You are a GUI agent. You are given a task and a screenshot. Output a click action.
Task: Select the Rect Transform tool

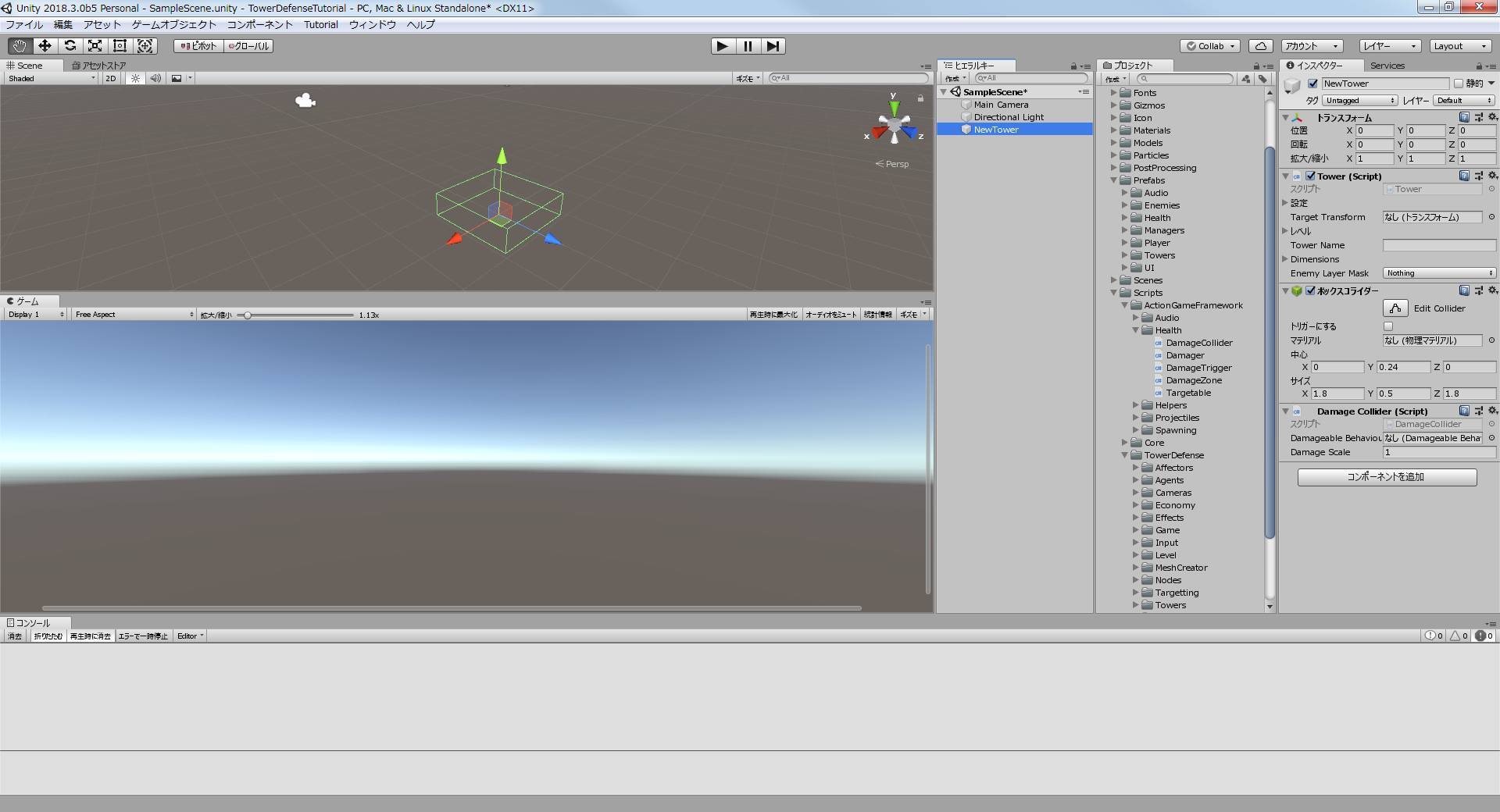tap(120, 46)
